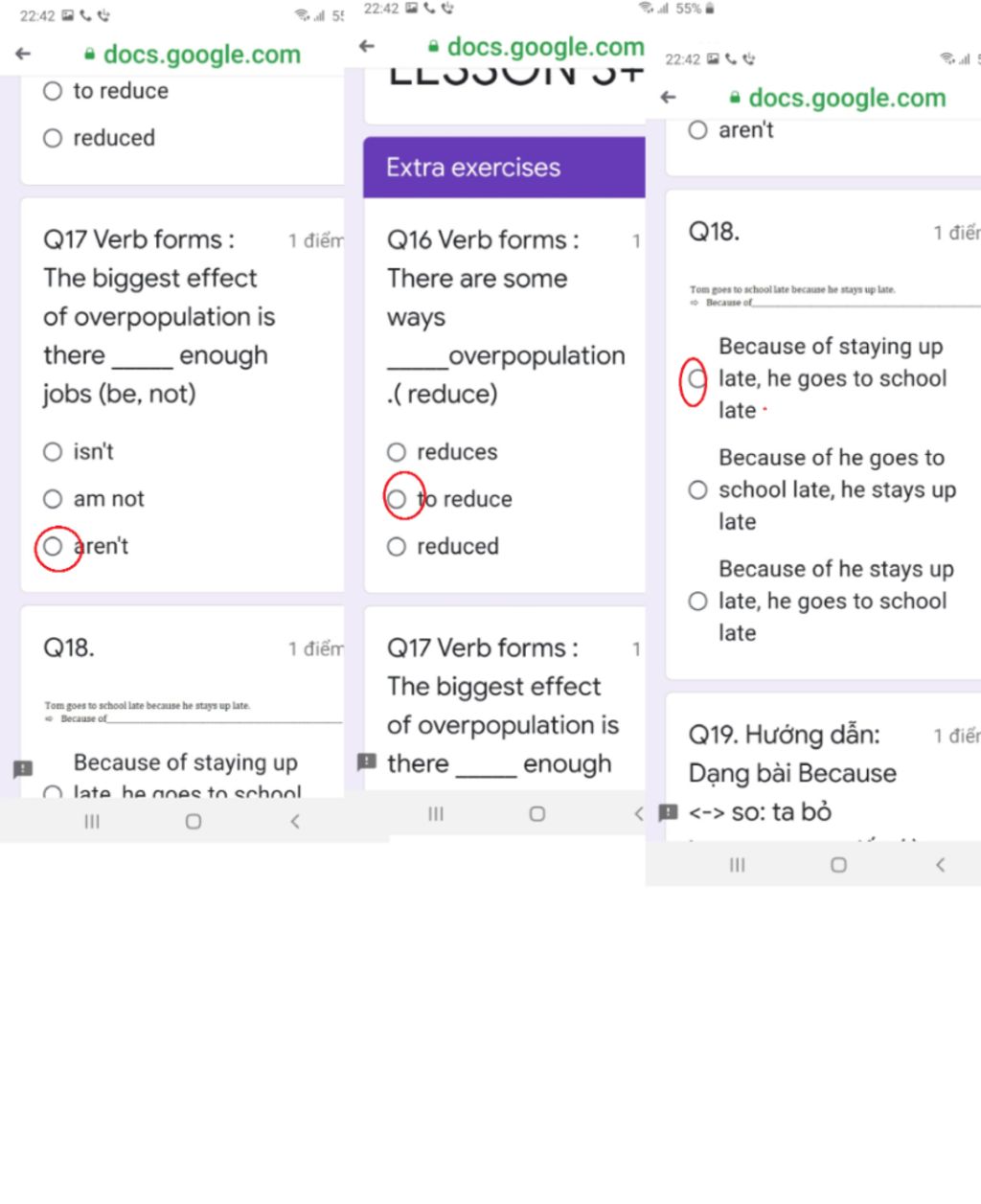Image resolution: width=981 pixels, height=1204 pixels.
Task: Click lock icon beside rightmost docs.google.com
Action: click(x=735, y=98)
